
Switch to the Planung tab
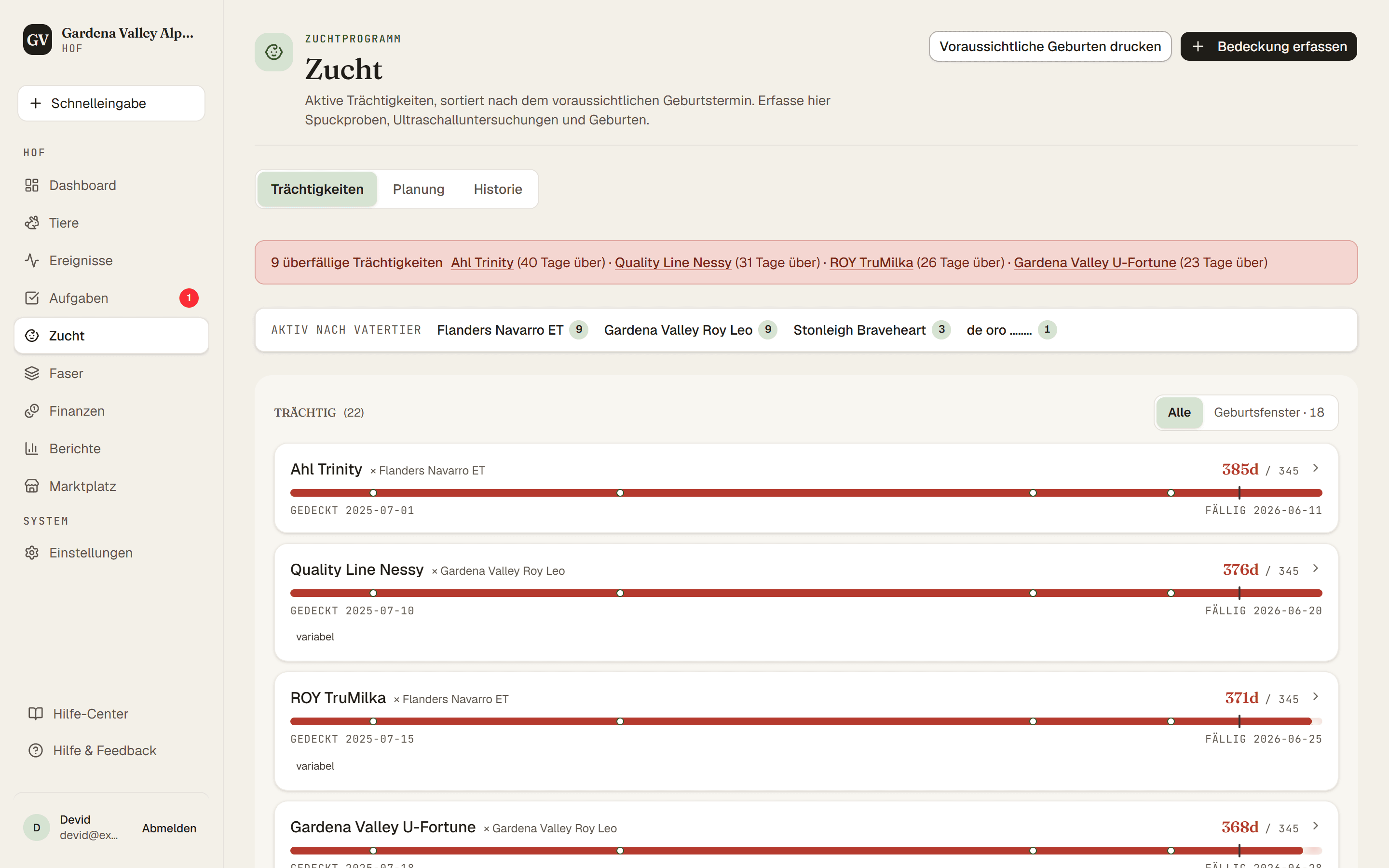point(419,189)
